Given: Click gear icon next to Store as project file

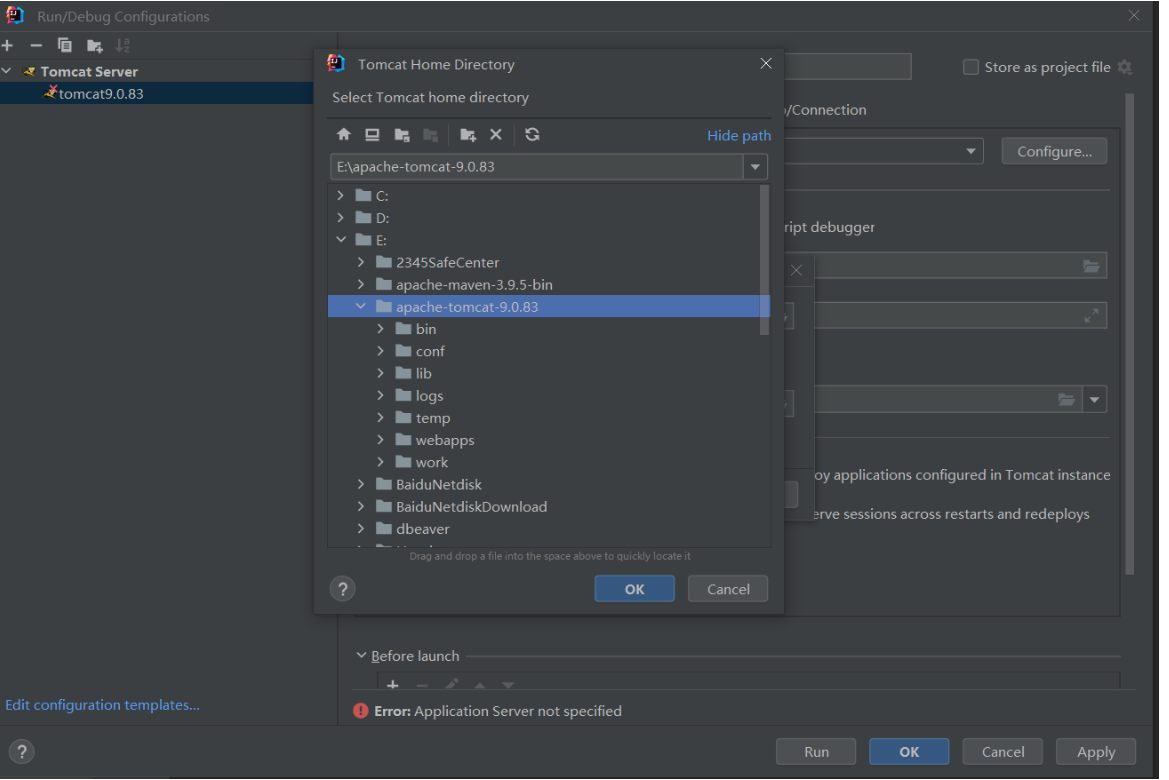Looking at the screenshot, I should tap(1125, 67).
